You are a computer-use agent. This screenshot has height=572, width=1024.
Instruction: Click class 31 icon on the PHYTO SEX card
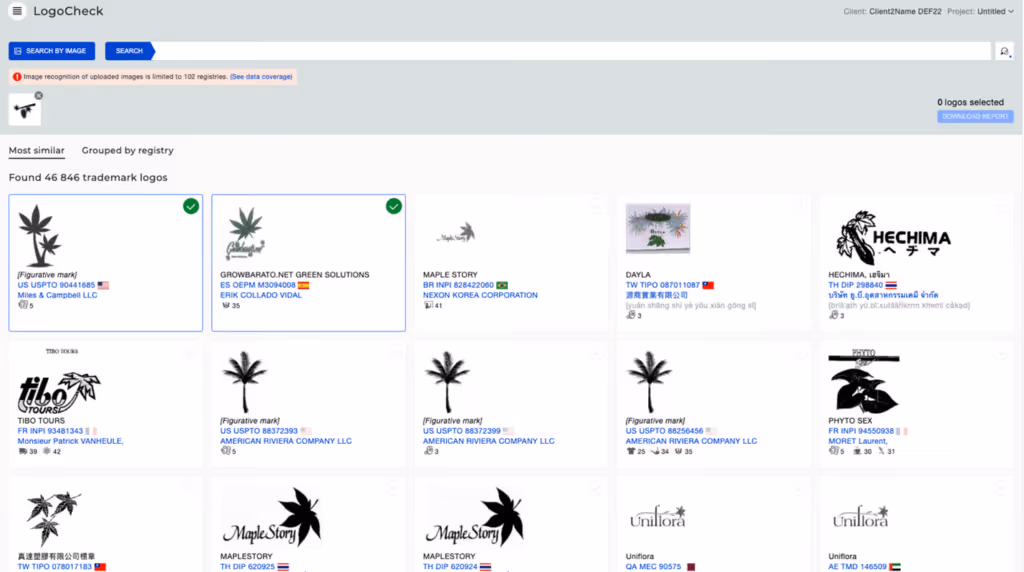coord(881,451)
